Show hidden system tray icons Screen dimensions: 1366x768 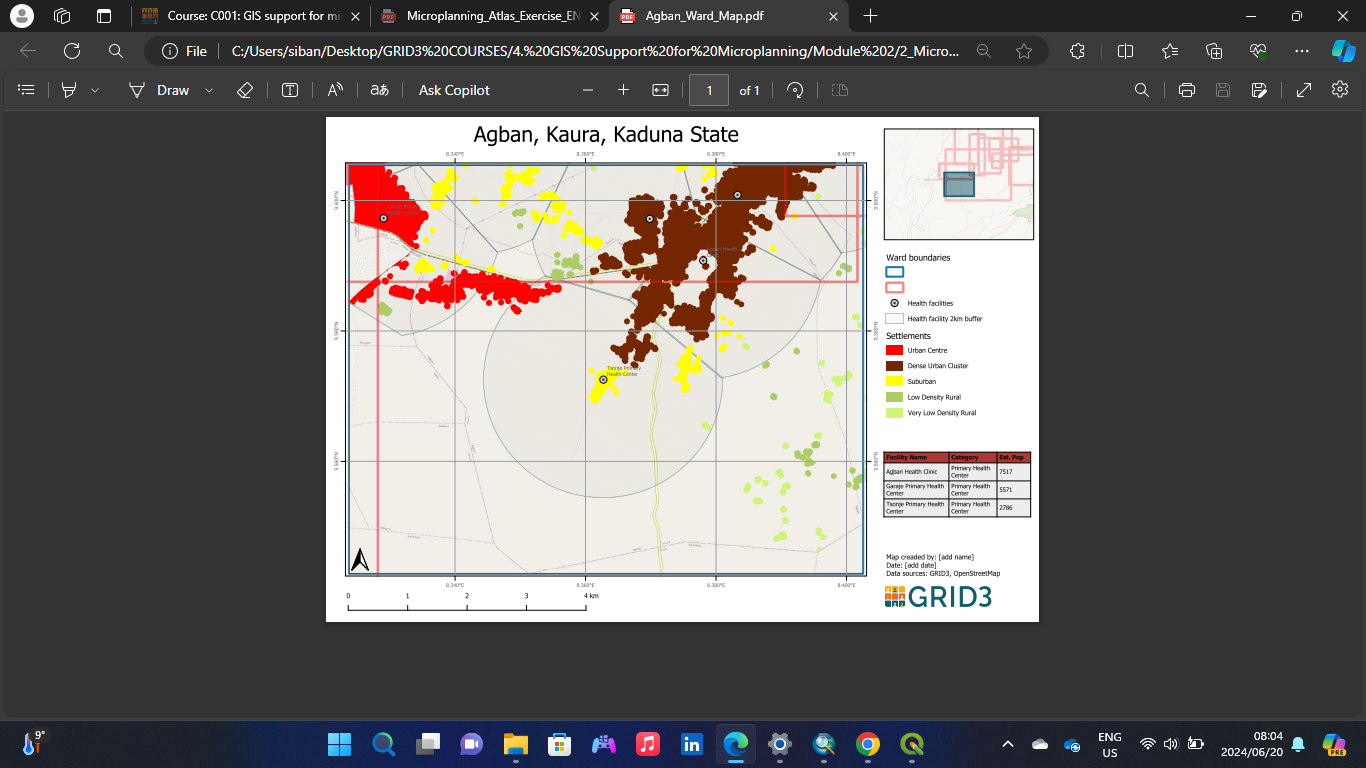(1007, 744)
